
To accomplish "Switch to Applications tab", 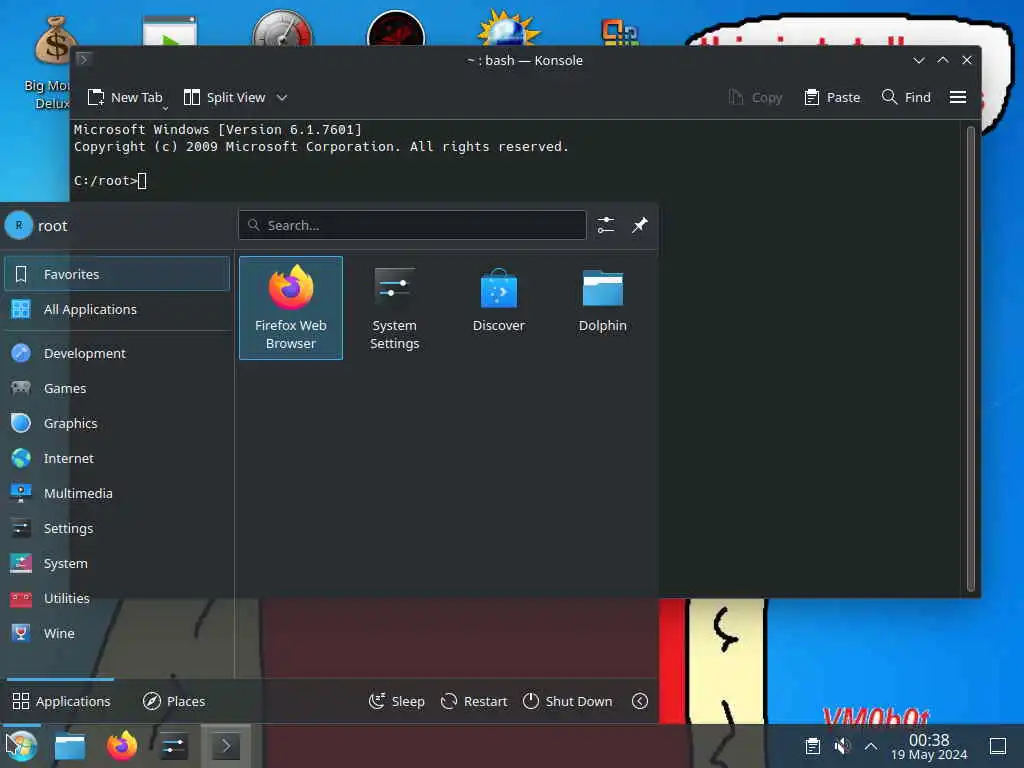I will 61,701.
